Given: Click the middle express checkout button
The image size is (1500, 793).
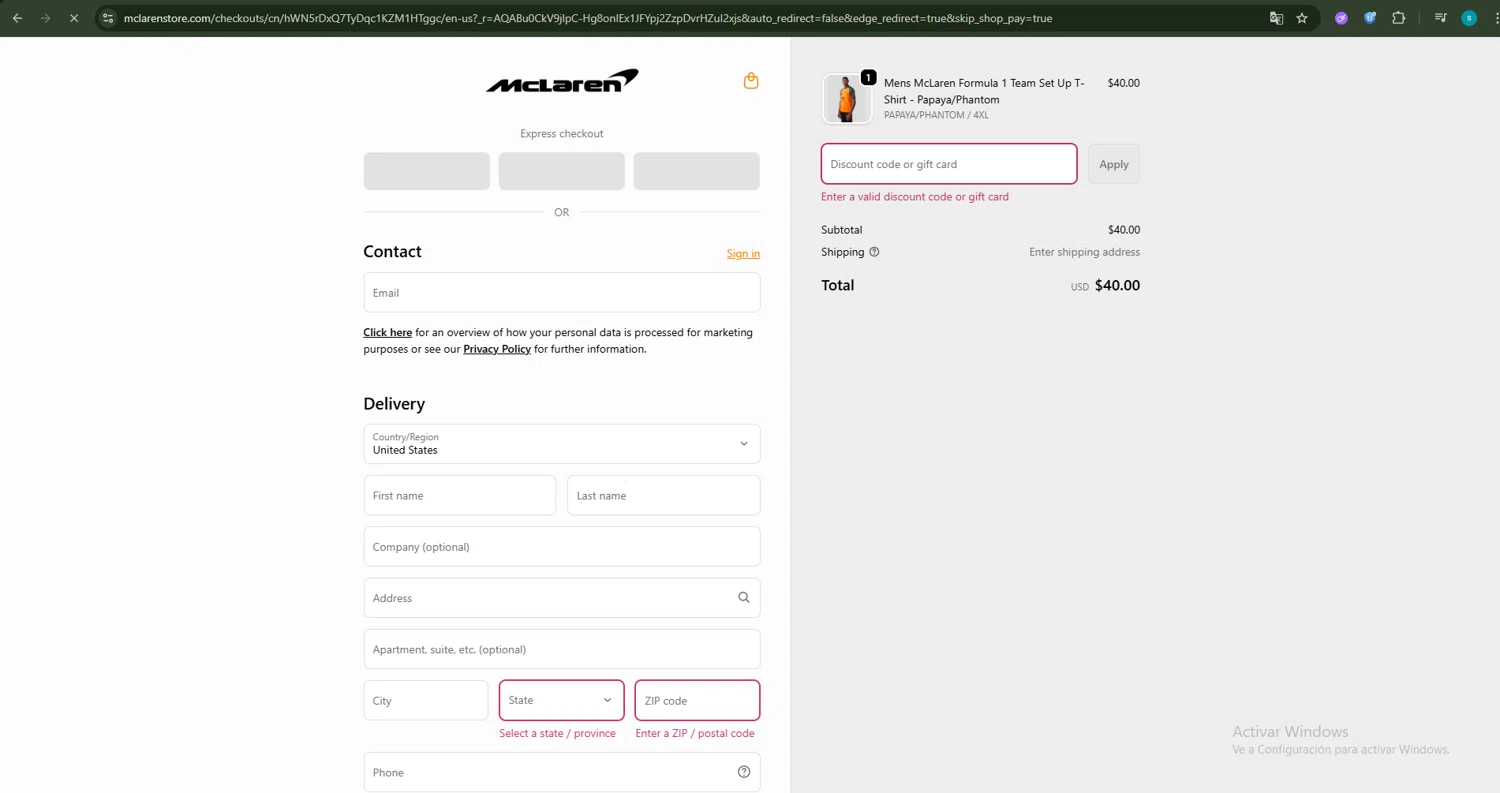Looking at the screenshot, I should pos(562,171).
